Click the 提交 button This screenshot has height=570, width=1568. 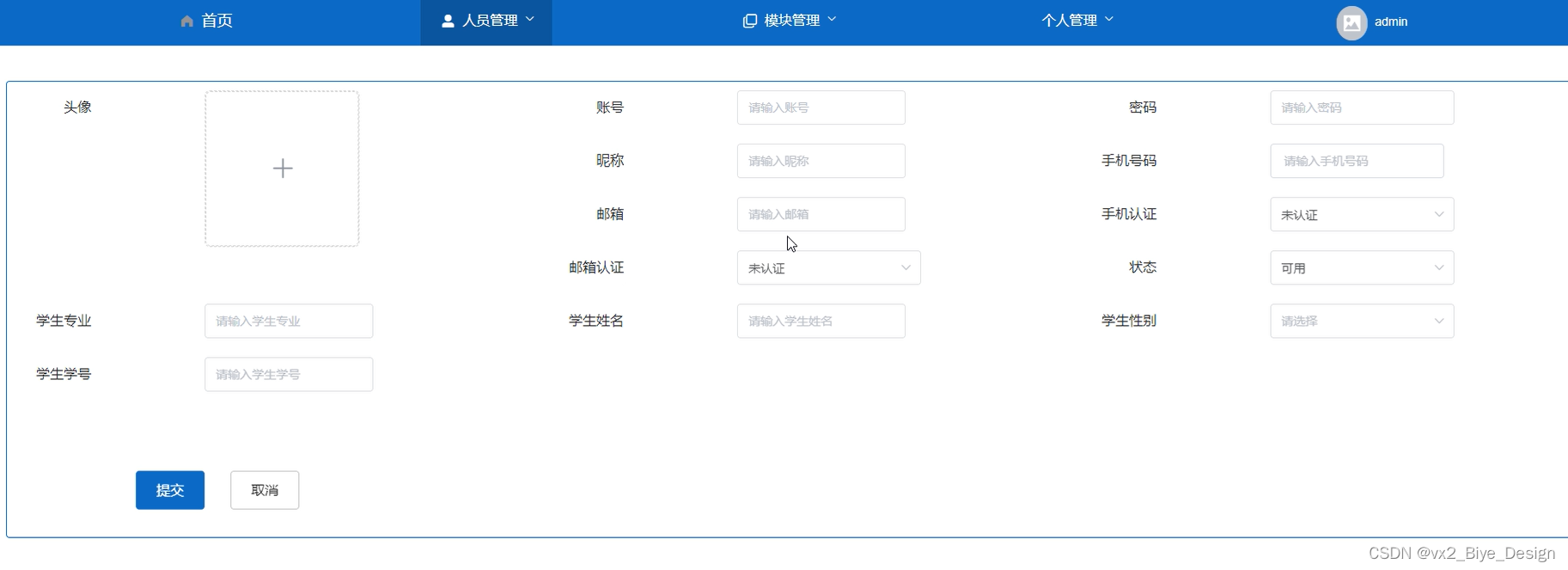pos(170,490)
